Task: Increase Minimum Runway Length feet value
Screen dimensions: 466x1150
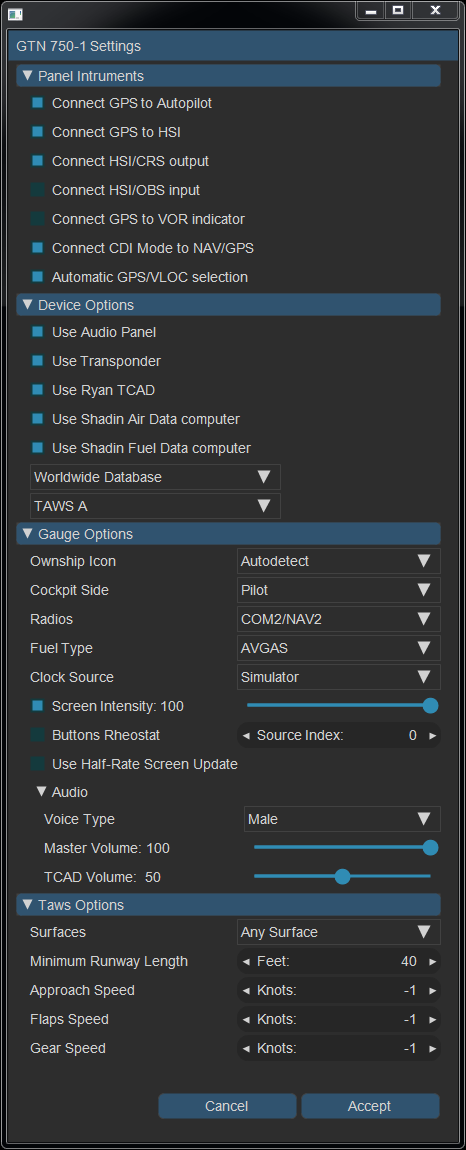Action: (x=432, y=962)
